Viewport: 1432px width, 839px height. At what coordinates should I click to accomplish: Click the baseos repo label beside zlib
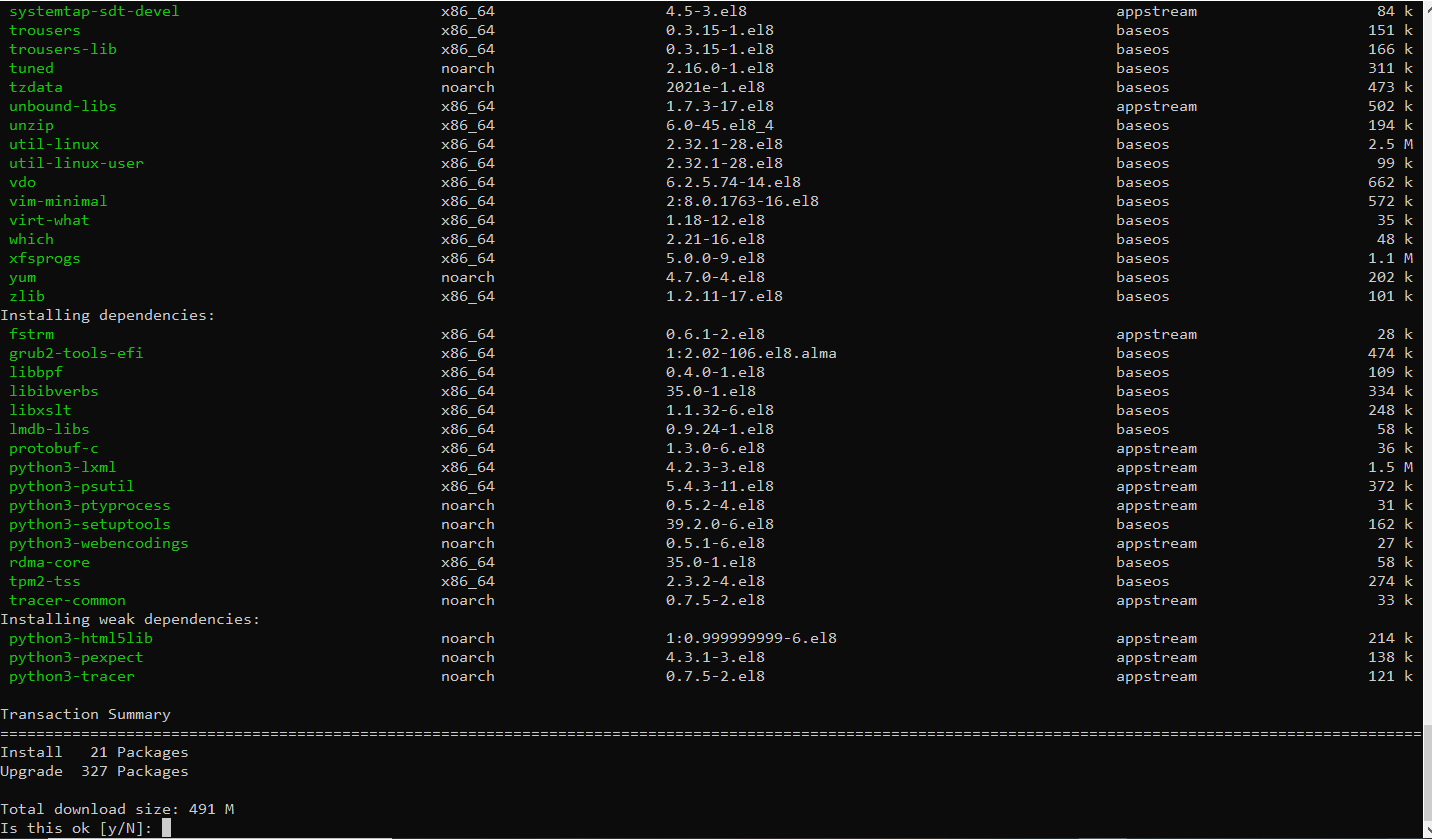tap(1142, 296)
